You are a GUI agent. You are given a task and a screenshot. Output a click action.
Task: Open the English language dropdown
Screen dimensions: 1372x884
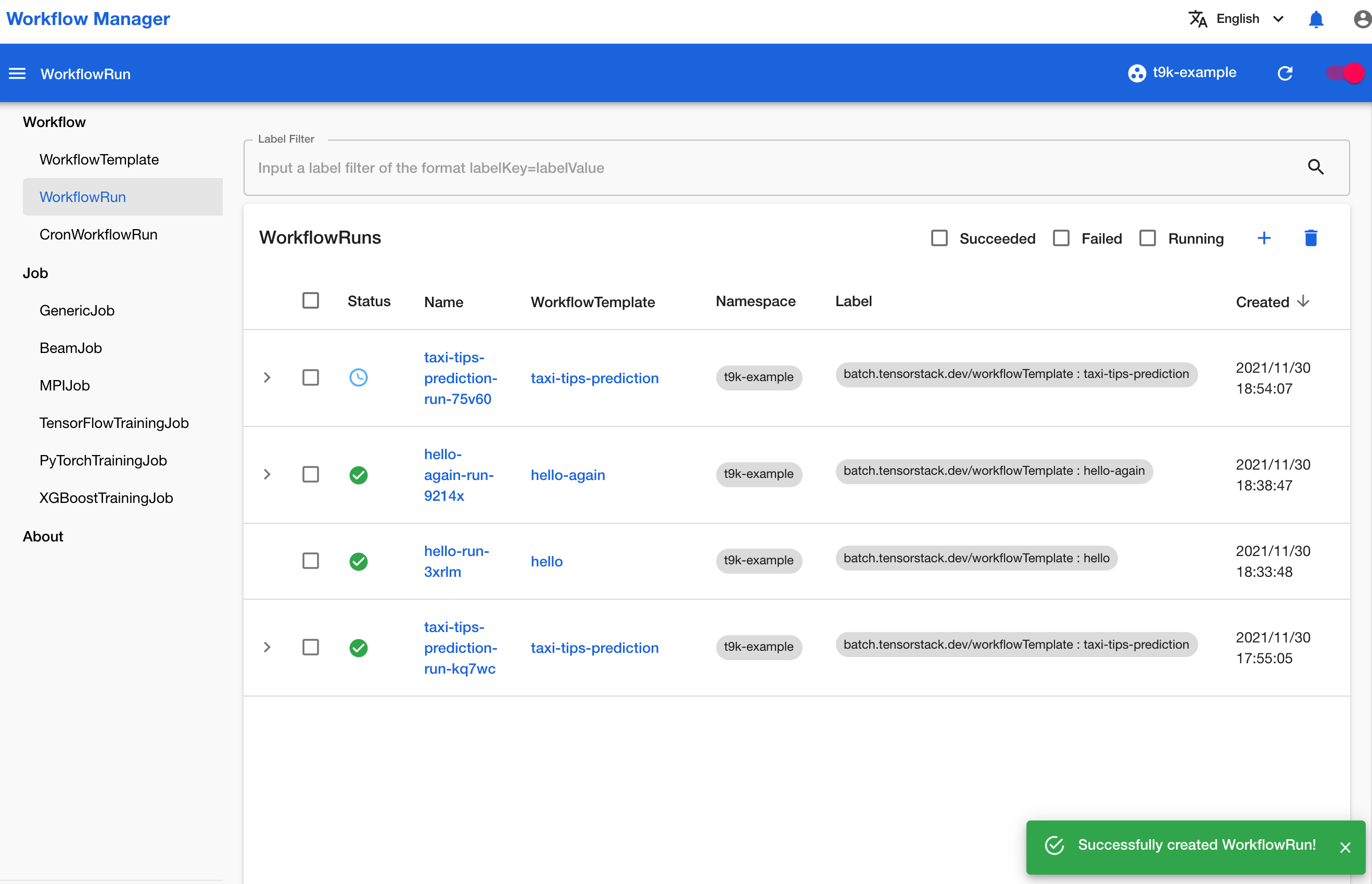[x=1238, y=19]
